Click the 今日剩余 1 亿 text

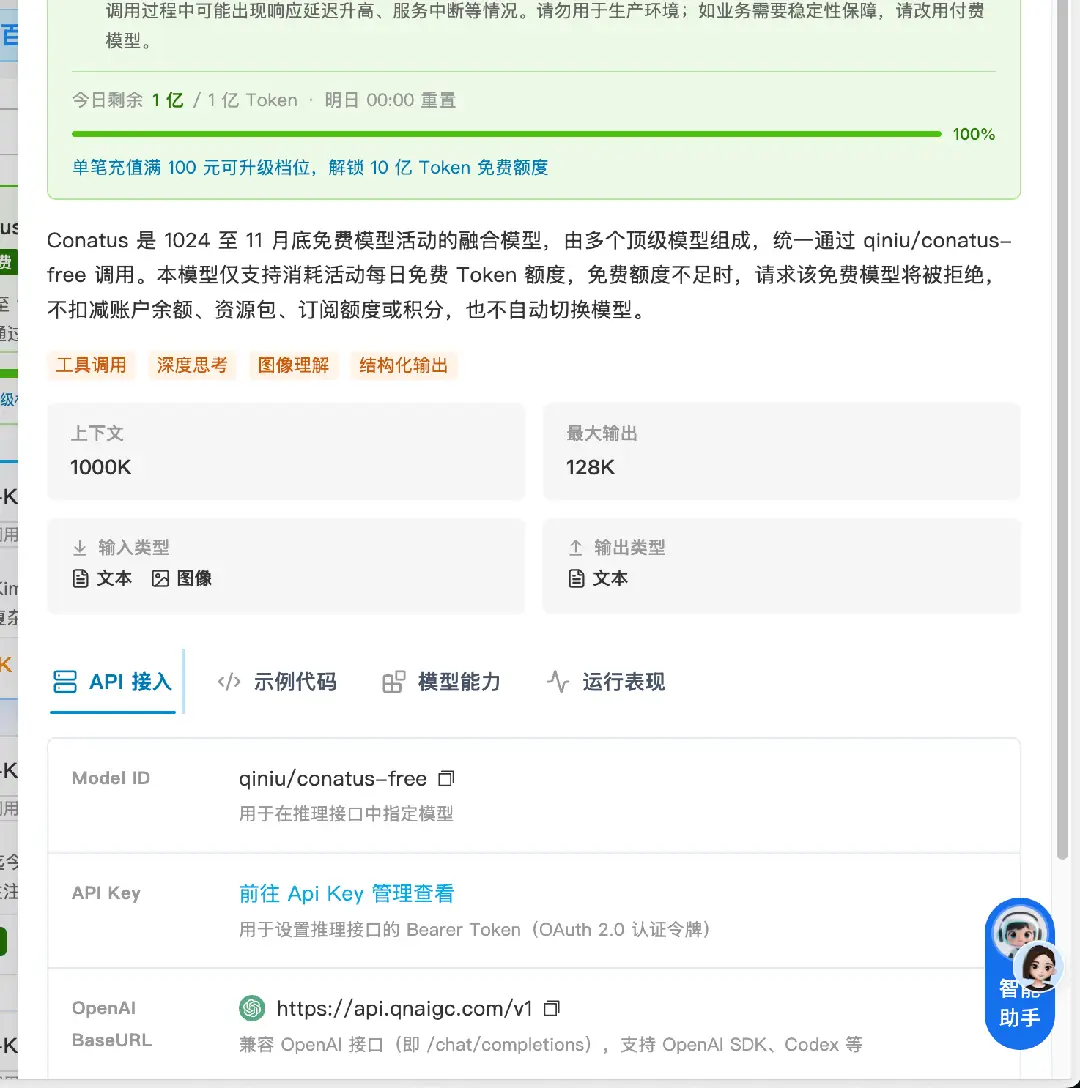128,101
